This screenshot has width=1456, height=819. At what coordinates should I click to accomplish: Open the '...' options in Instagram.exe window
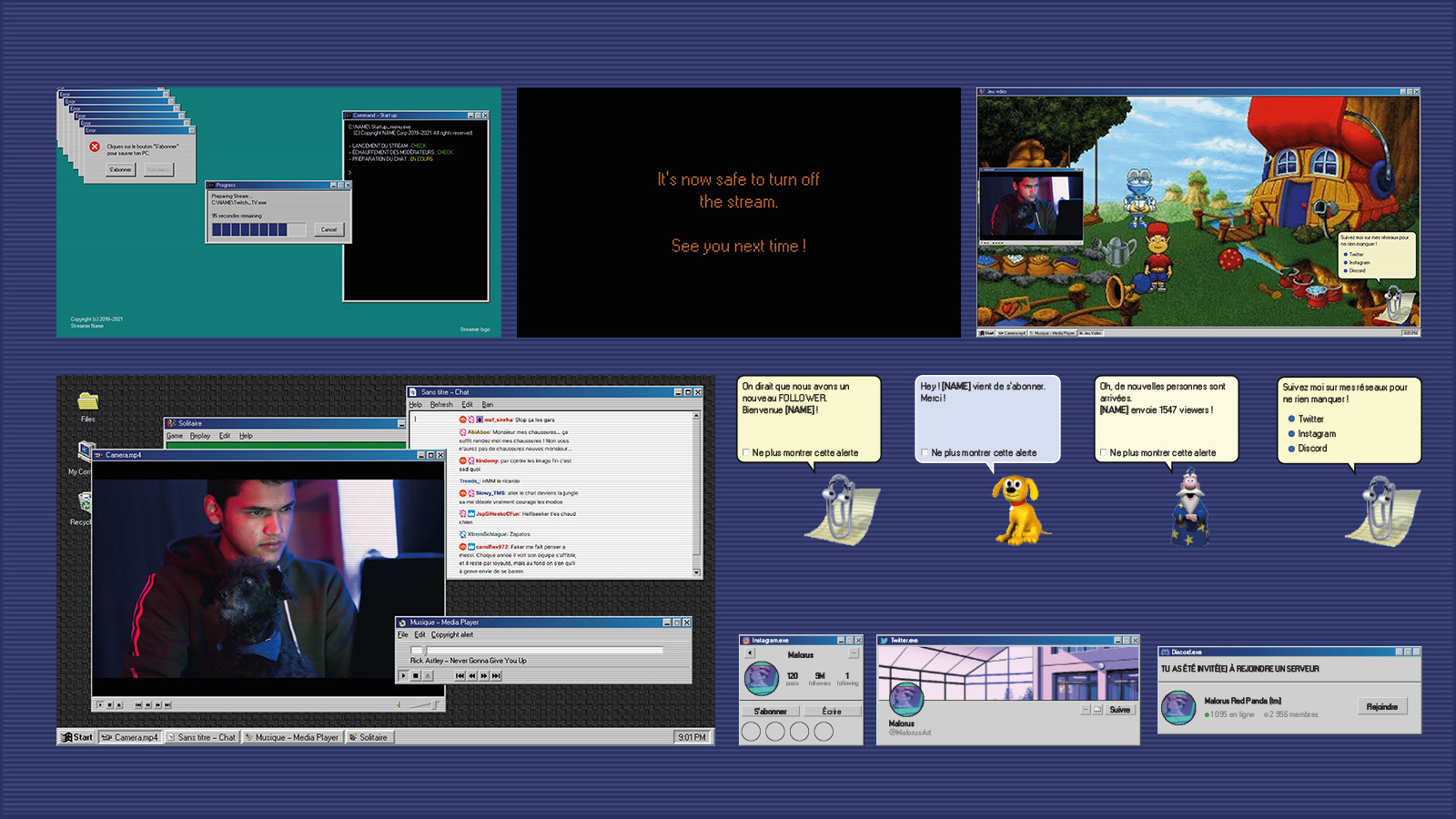(854, 652)
